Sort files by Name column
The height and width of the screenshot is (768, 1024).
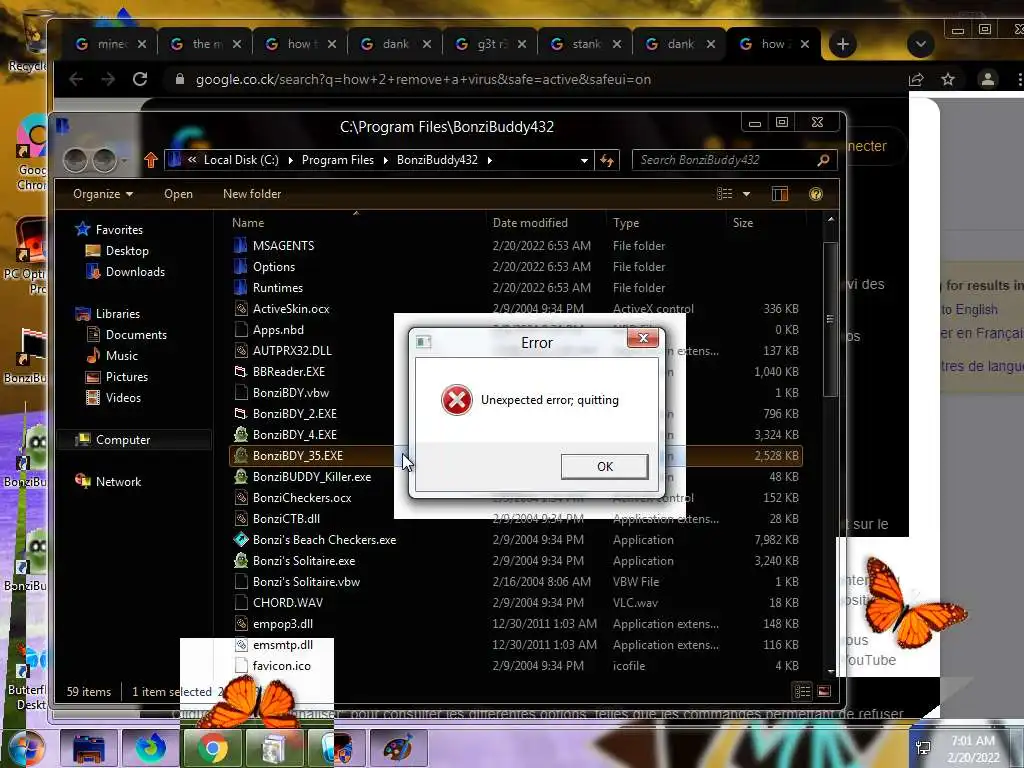click(248, 223)
